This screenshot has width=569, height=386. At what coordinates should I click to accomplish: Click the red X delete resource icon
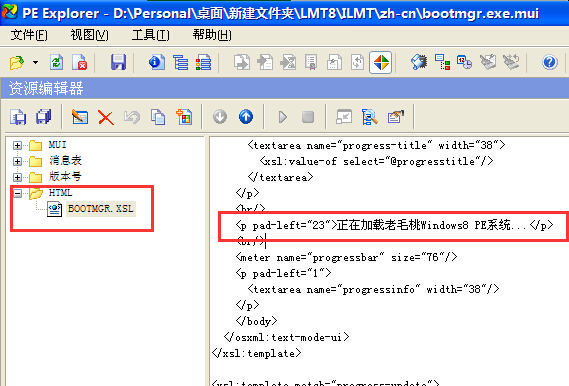106,118
